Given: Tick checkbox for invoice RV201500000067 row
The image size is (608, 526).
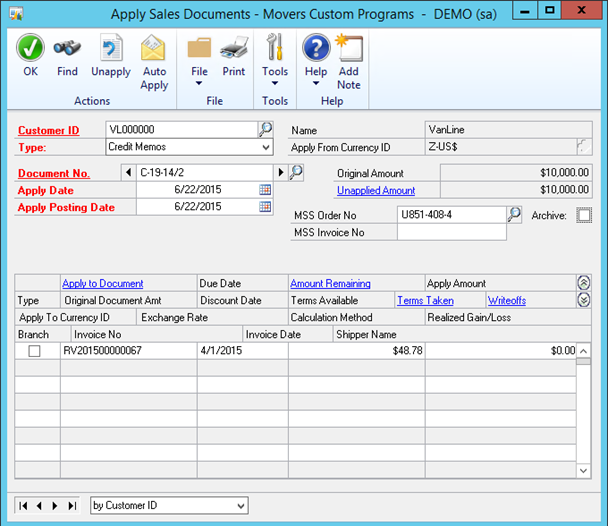Looking at the screenshot, I should (x=35, y=351).
